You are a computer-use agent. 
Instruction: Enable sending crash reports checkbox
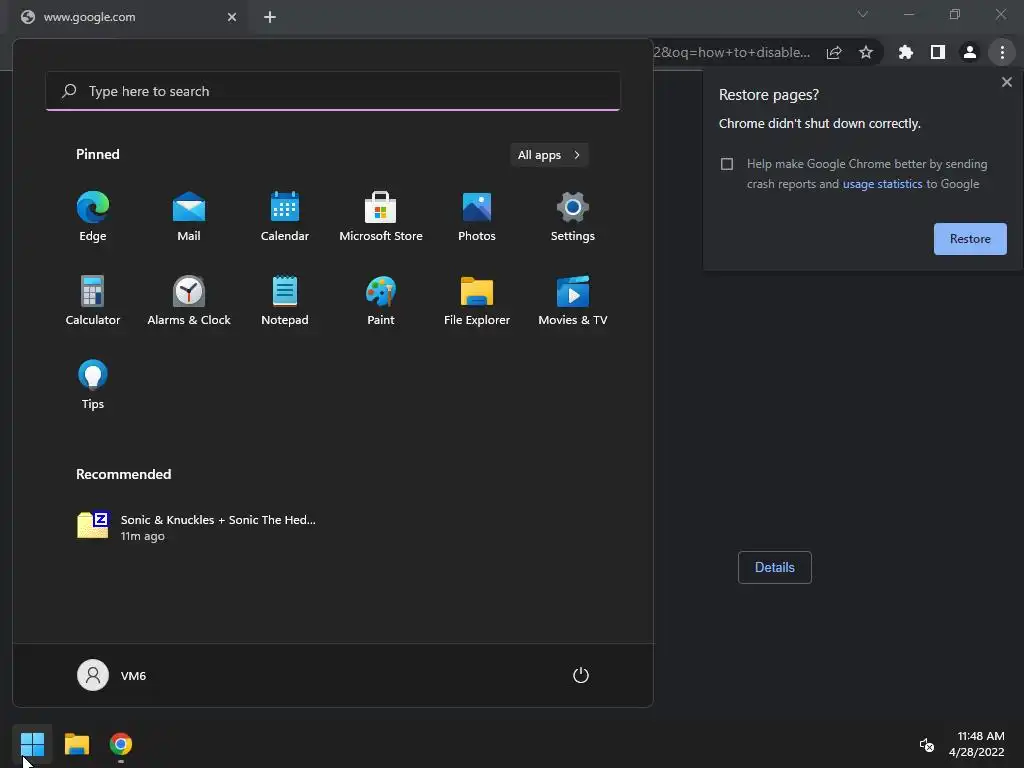tap(727, 164)
